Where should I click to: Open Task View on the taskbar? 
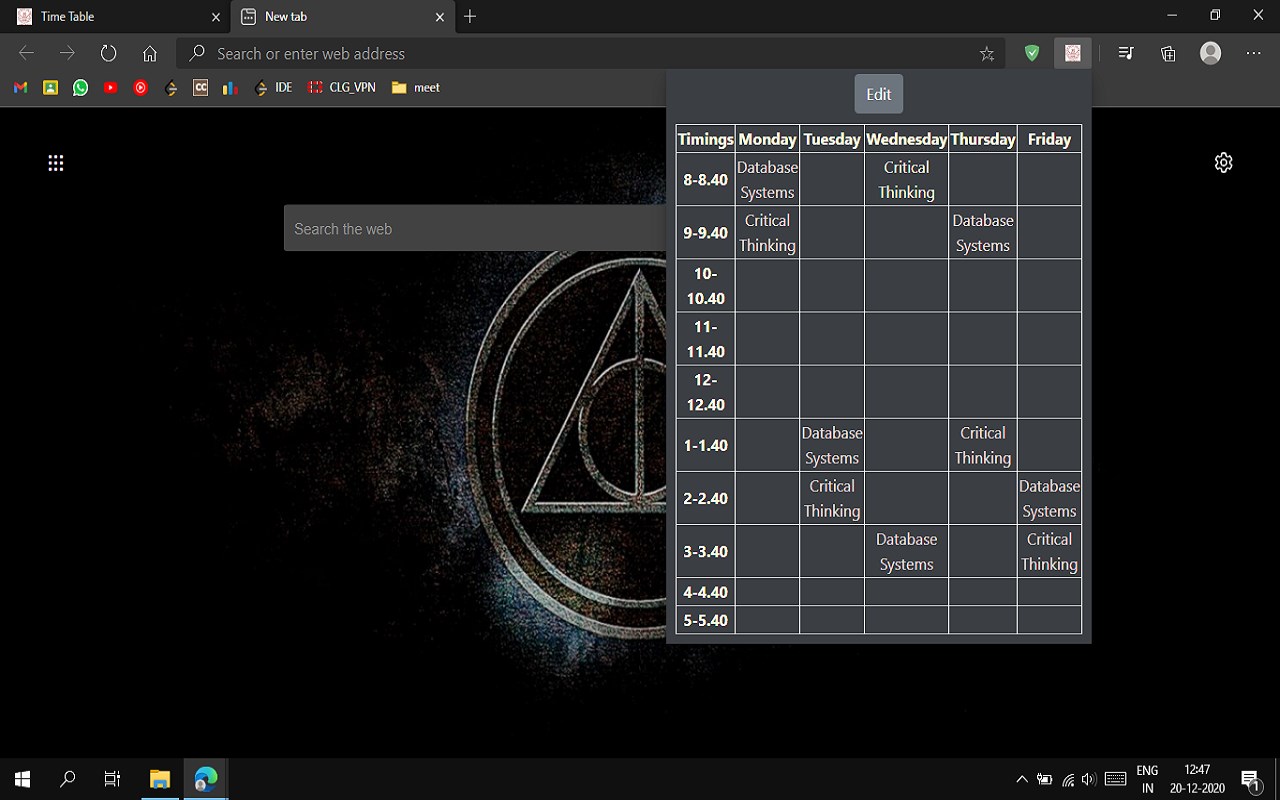pos(112,779)
